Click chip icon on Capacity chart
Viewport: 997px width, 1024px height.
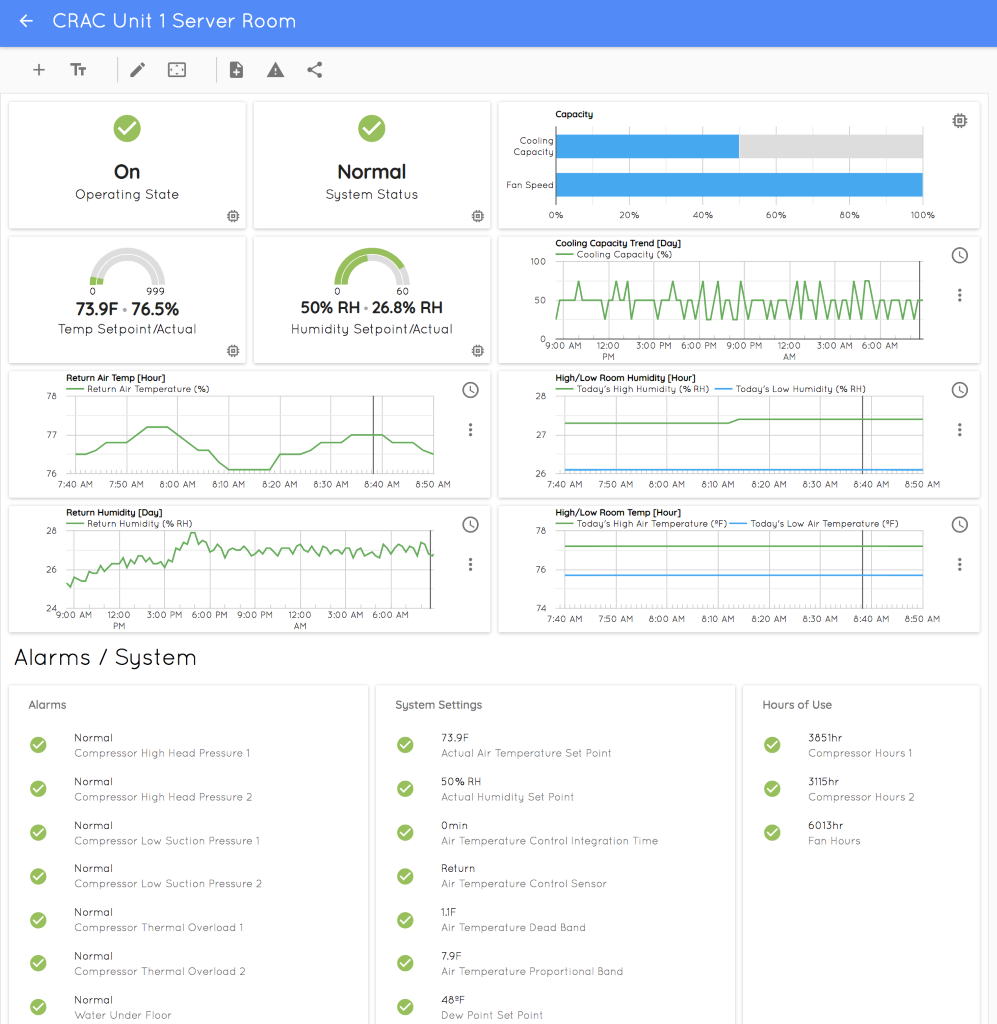tap(959, 121)
